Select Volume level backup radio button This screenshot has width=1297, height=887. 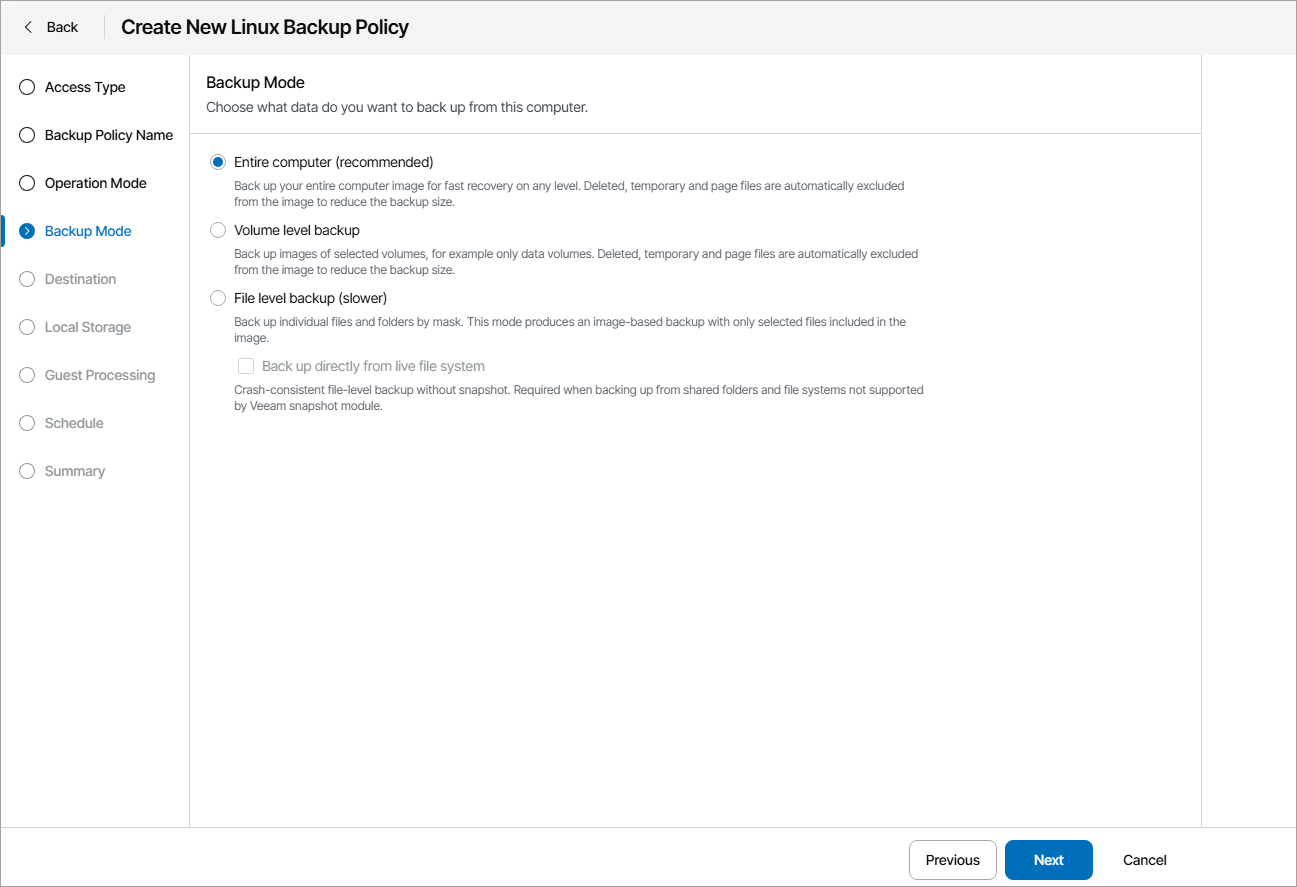tap(218, 230)
